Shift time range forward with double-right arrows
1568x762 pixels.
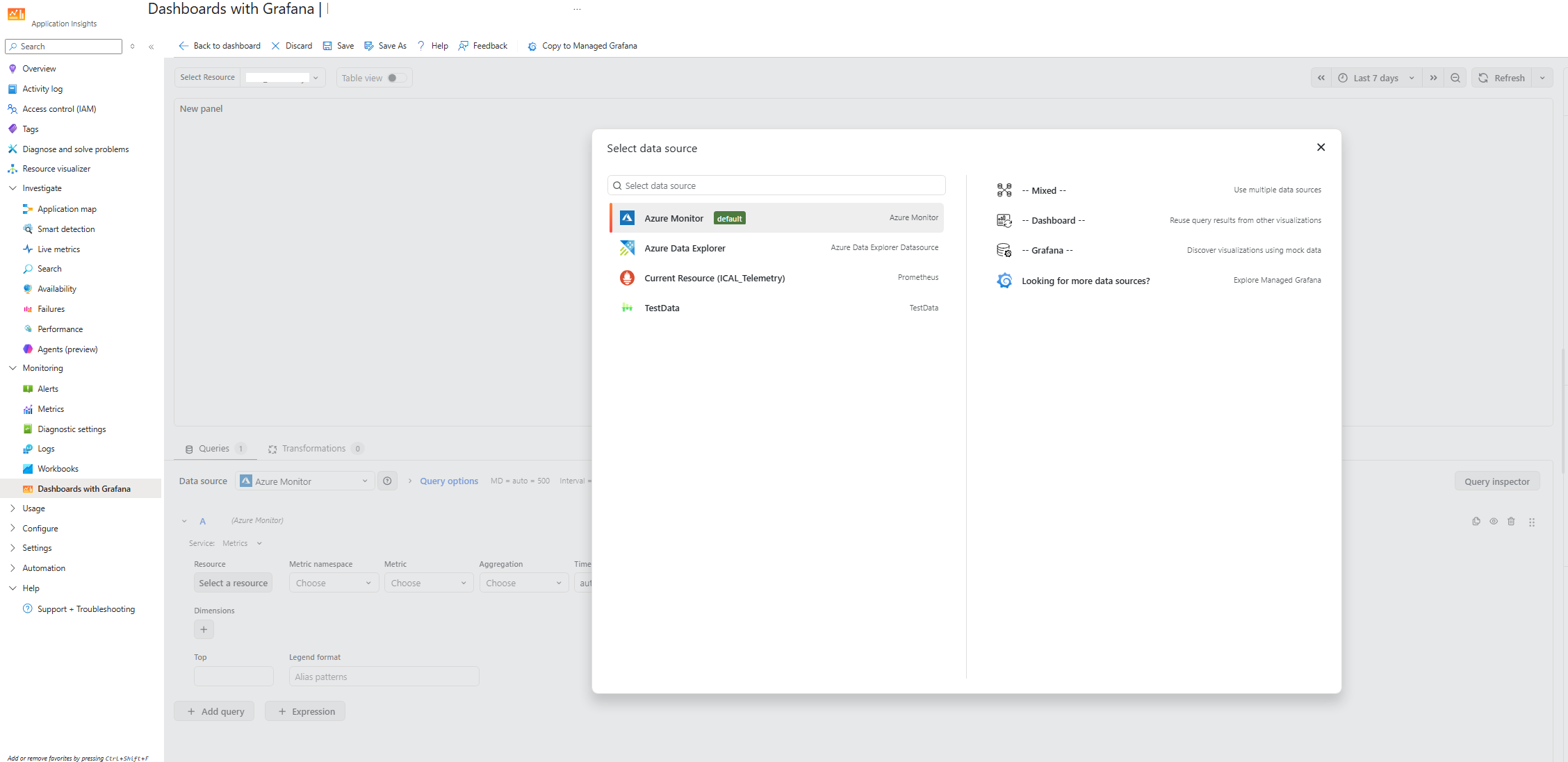point(1433,78)
